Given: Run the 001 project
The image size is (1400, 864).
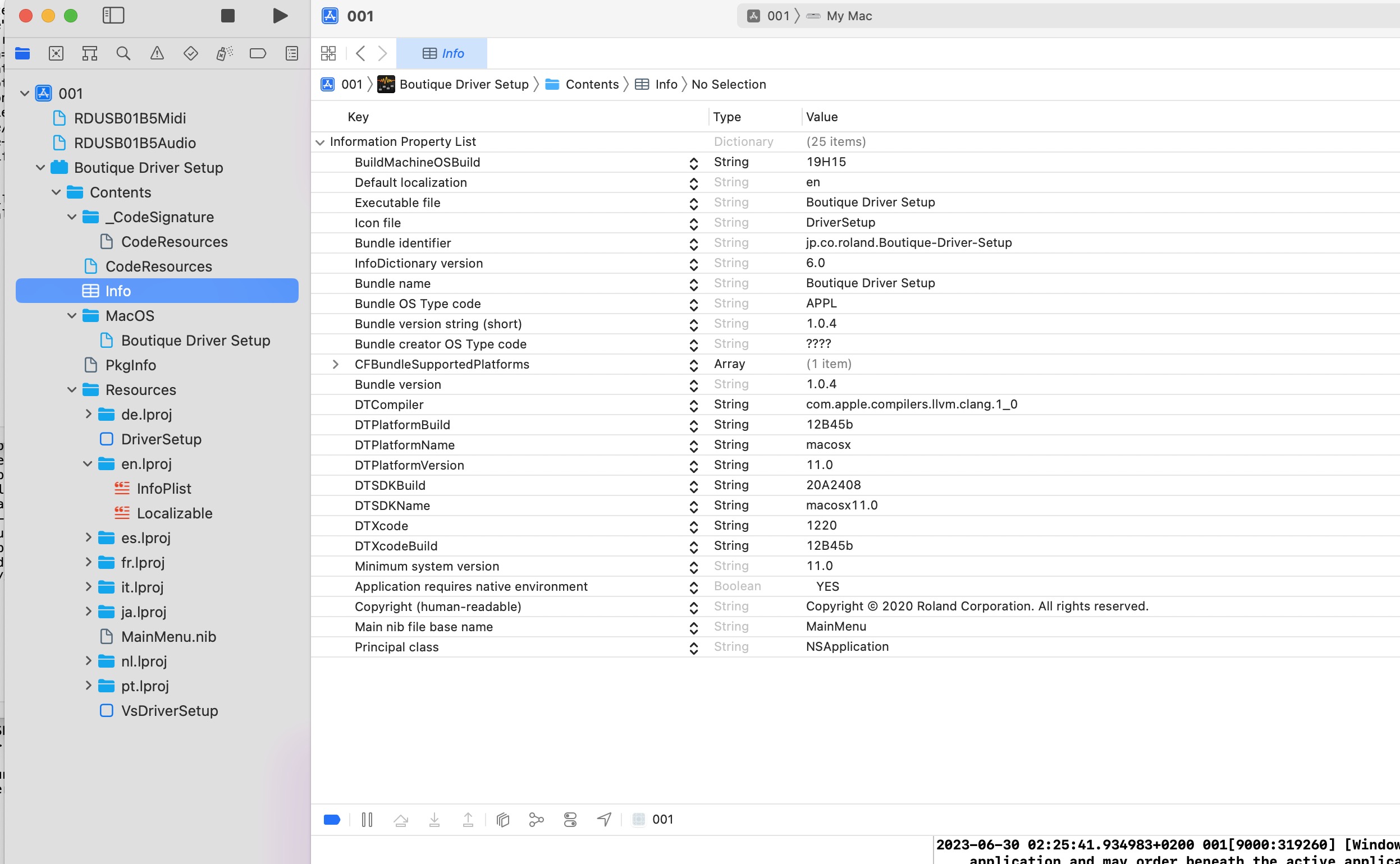Looking at the screenshot, I should click(280, 16).
